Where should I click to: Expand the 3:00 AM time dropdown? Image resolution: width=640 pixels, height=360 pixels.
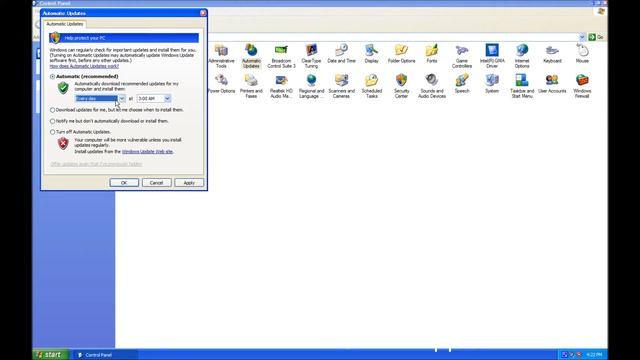tap(167, 98)
